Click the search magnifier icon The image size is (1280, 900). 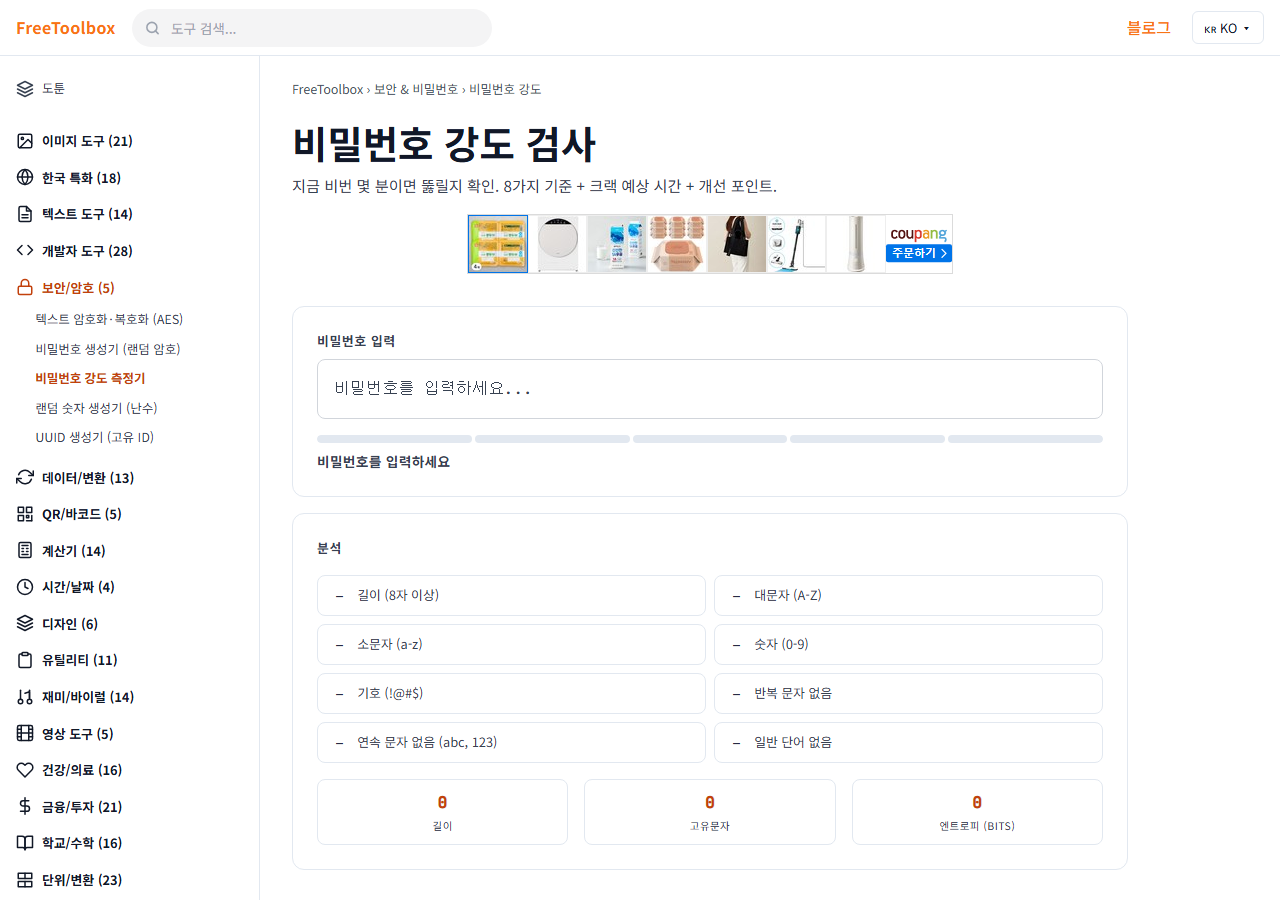153,28
